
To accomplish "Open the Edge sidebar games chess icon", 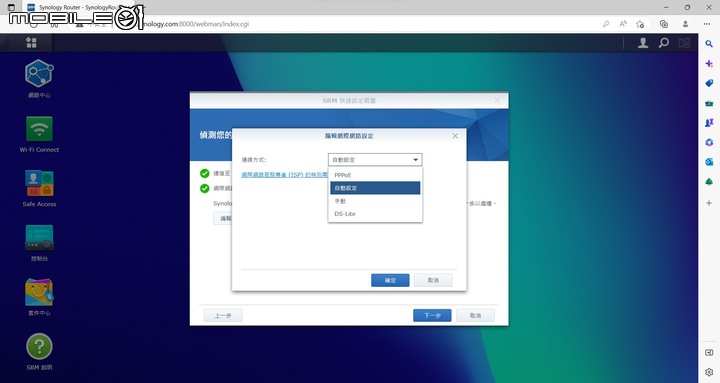I will click(x=709, y=123).
